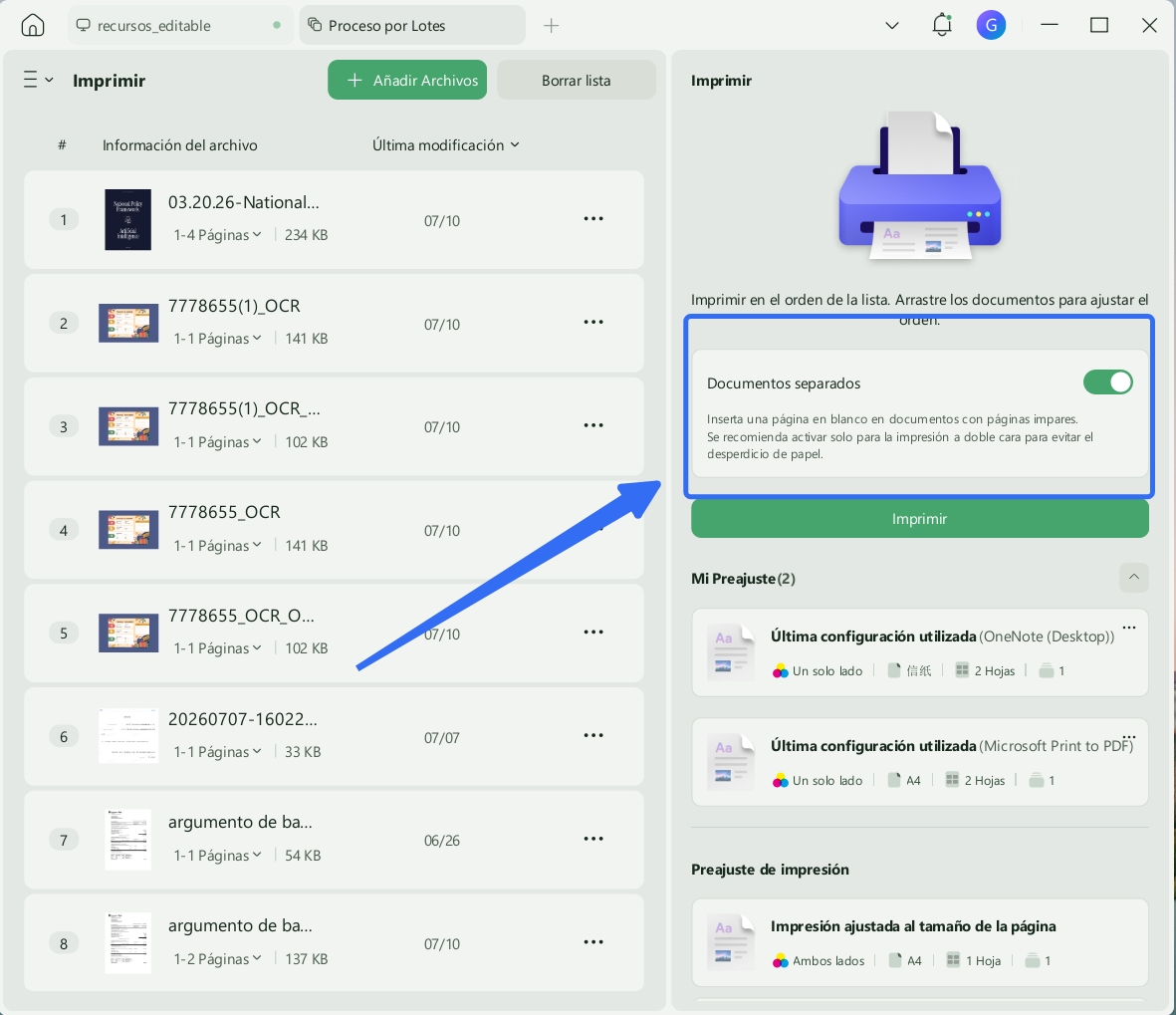Open the notifications bell
The image size is (1176, 1015).
[942, 26]
